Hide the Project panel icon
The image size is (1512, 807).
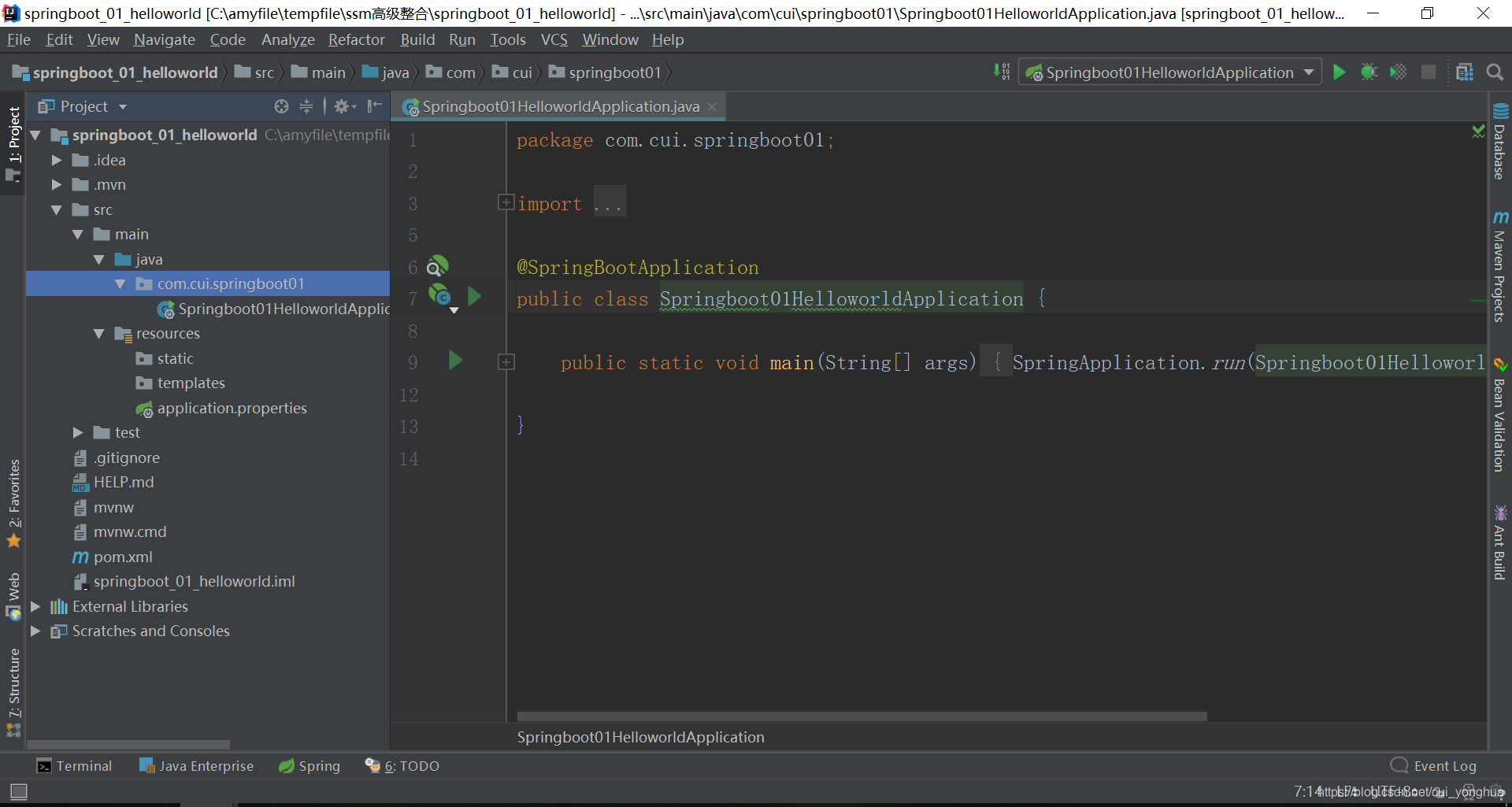(375, 106)
